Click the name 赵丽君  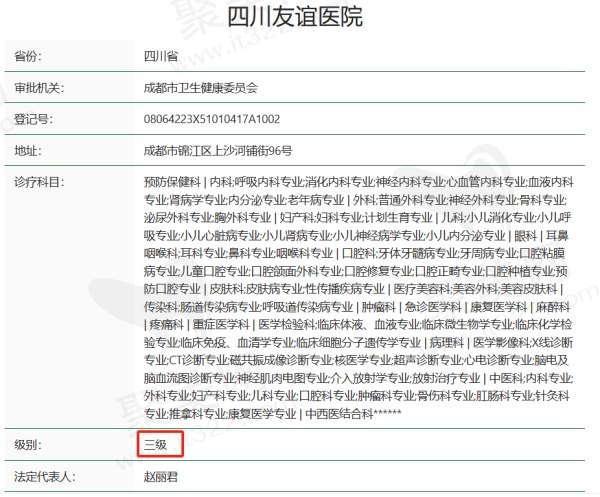tap(161, 477)
